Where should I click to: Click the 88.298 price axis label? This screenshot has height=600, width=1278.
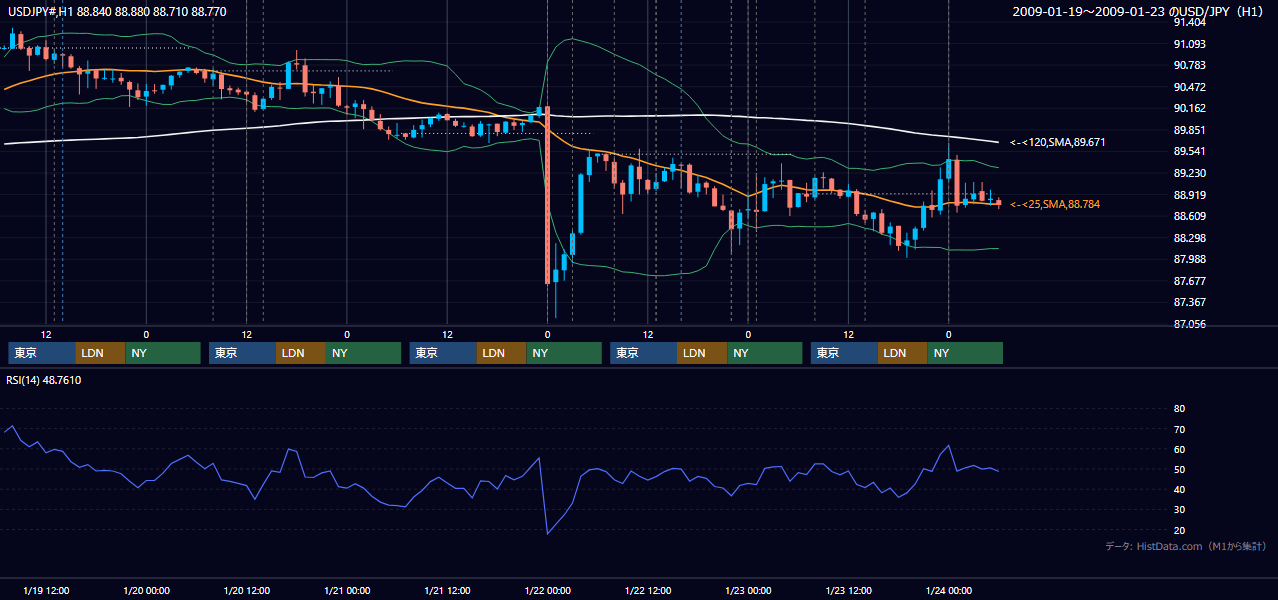pos(1189,238)
